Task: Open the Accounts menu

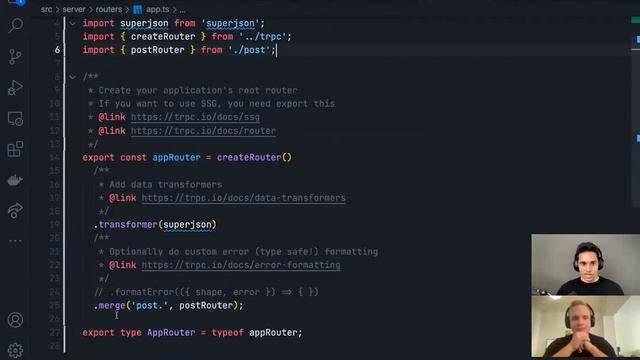Action: [x=15, y=320]
